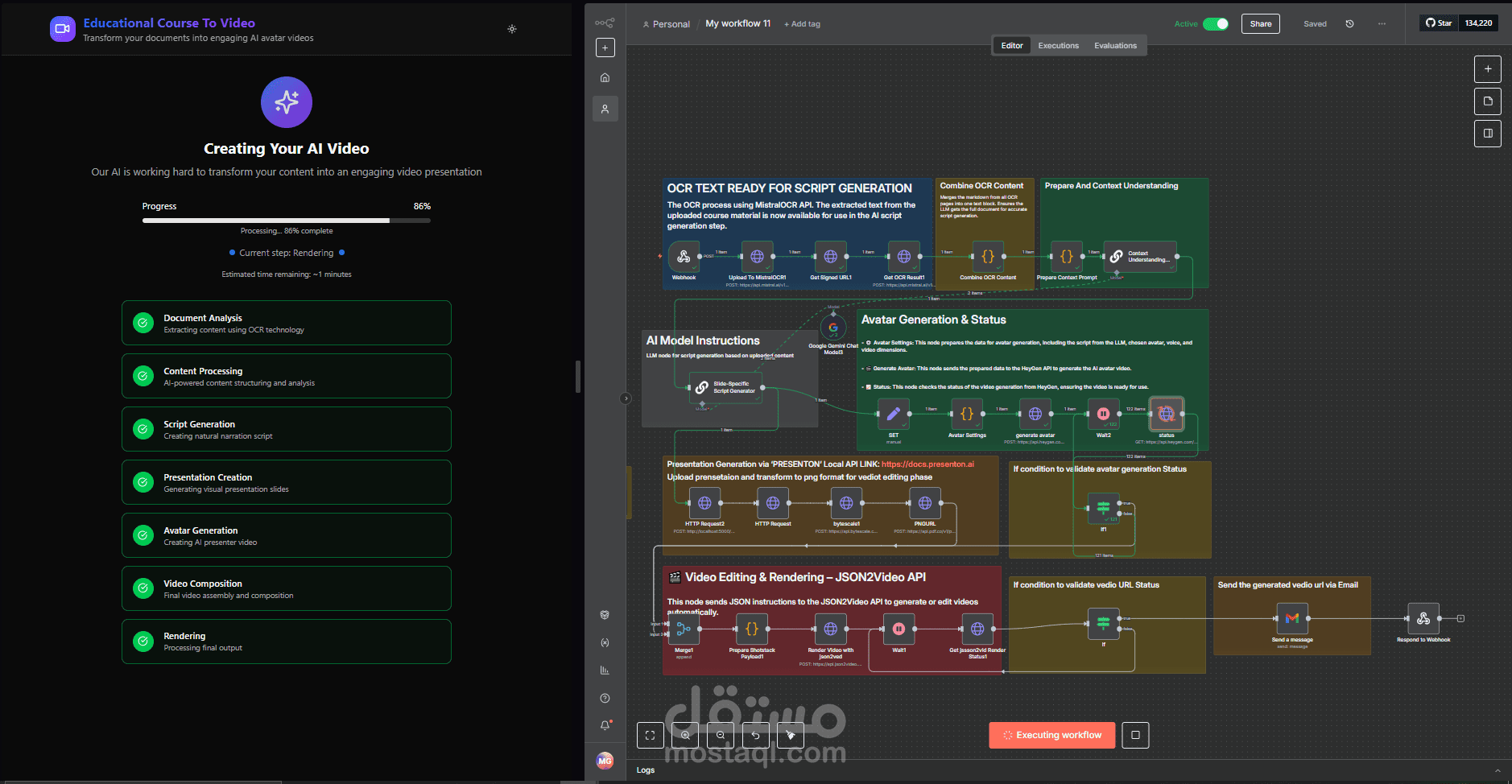Expand the collapsed sidebar arrow

(626, 398)
